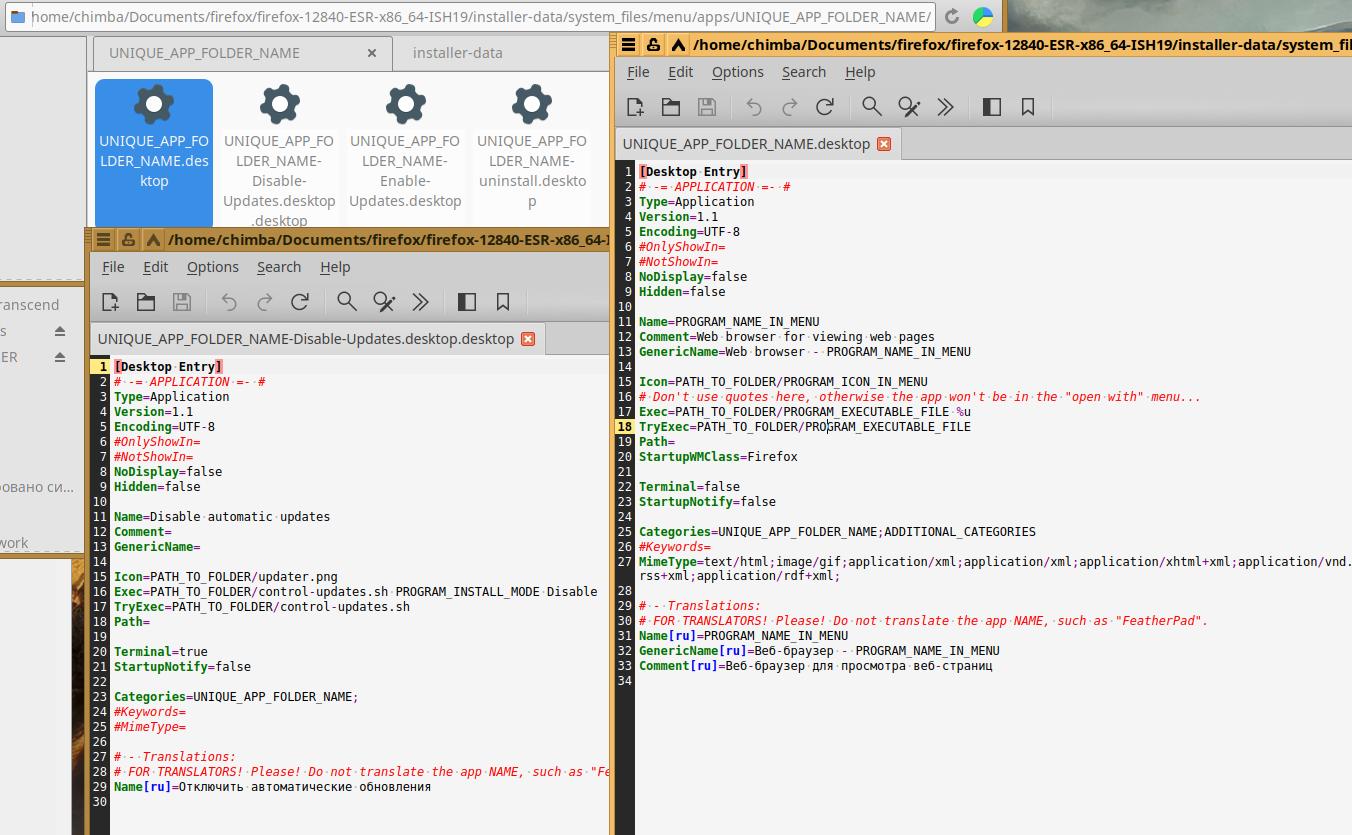Viewport: 1352px width, 835px height.
Task: Click Open file icon in right editor toolbar
Action: tap(671, 107)
